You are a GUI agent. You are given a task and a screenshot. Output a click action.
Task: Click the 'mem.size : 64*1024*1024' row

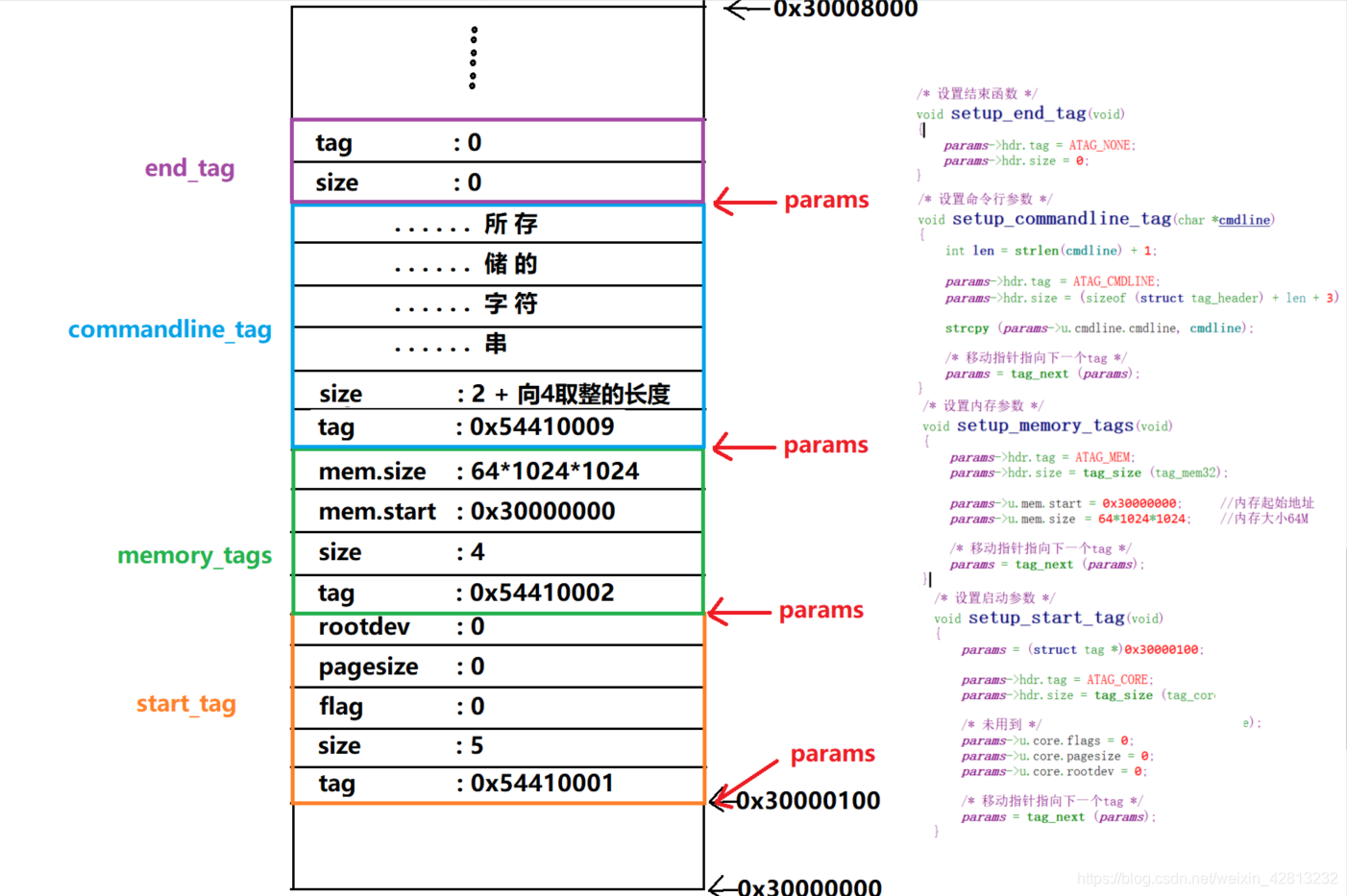[498, 471]
